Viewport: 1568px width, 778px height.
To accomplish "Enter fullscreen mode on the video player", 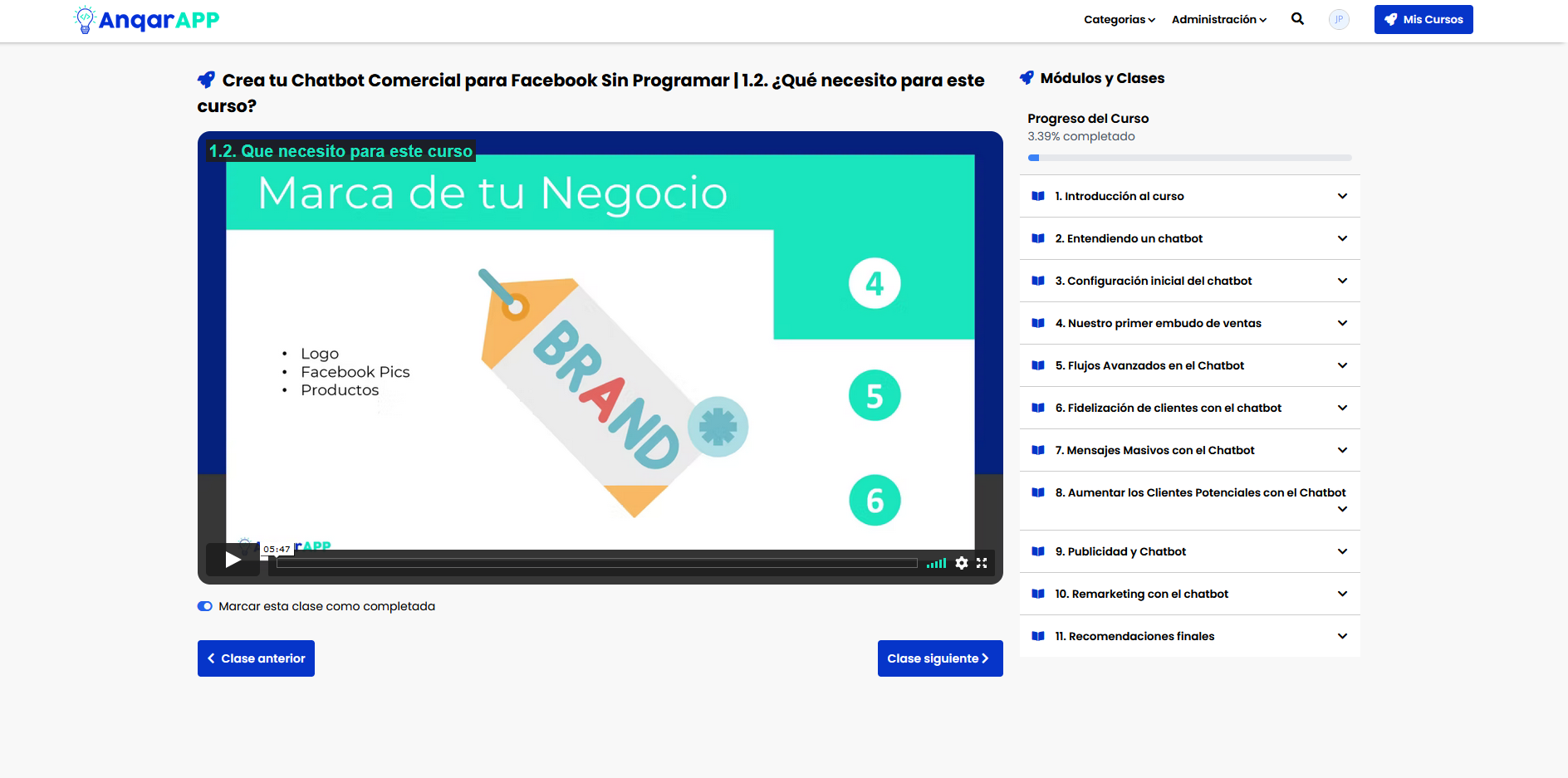I will 982,563.
